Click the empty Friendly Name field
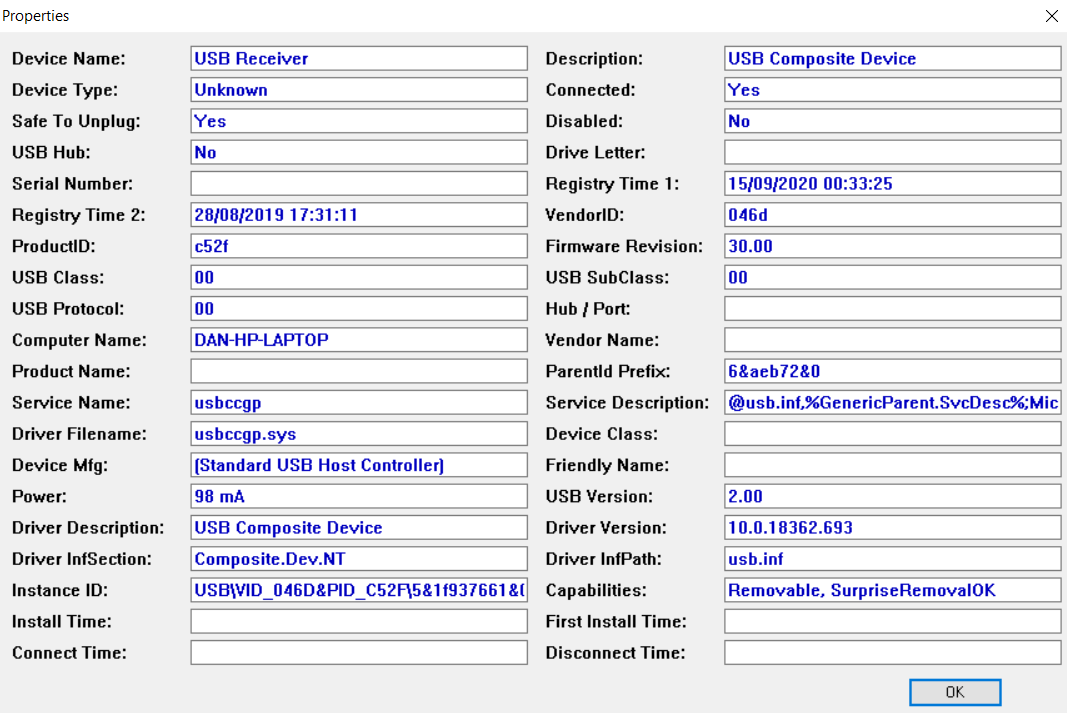The image size is (1067, 713). (892, 465)
